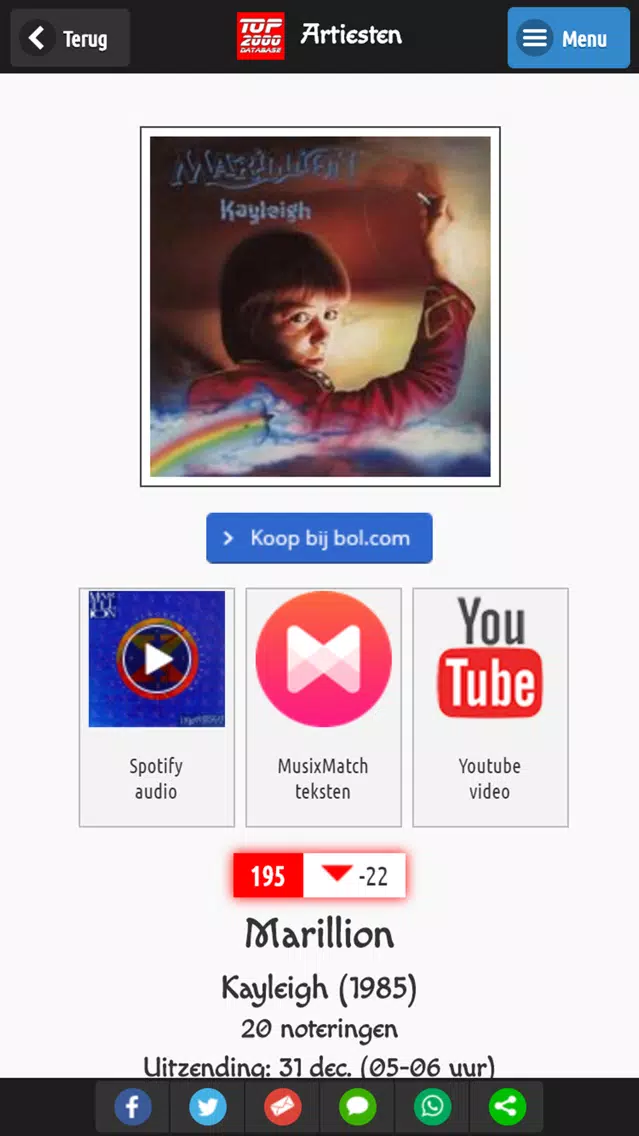View the Kayleigh album cover image
This screenshot has width=639, height=1136.
(320, 306)
